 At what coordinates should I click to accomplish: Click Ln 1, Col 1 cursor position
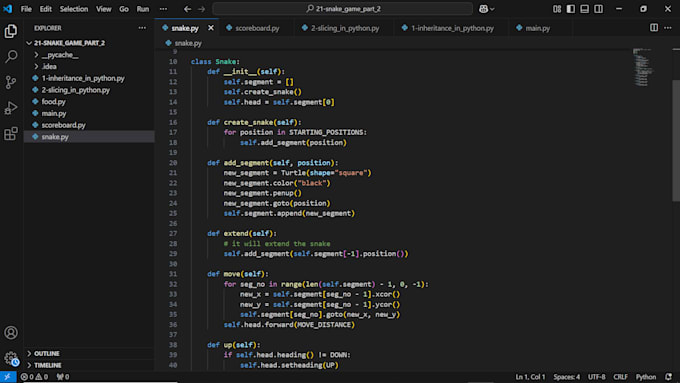coord(530,377)
